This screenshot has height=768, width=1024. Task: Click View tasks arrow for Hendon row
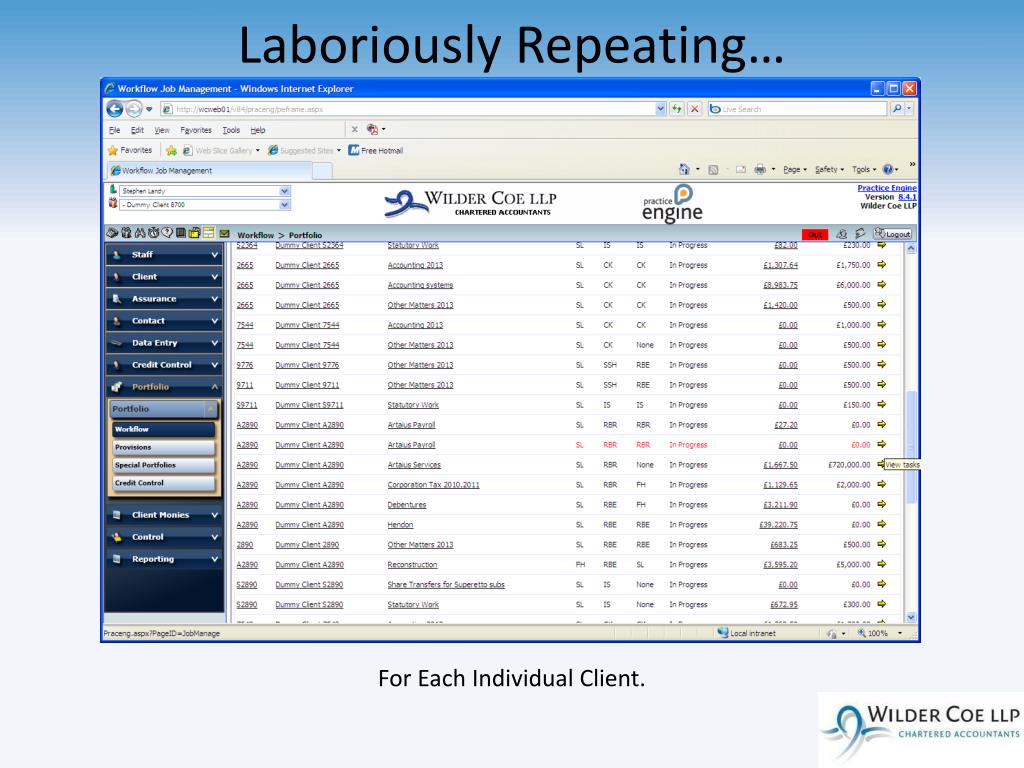click(881, 524)
